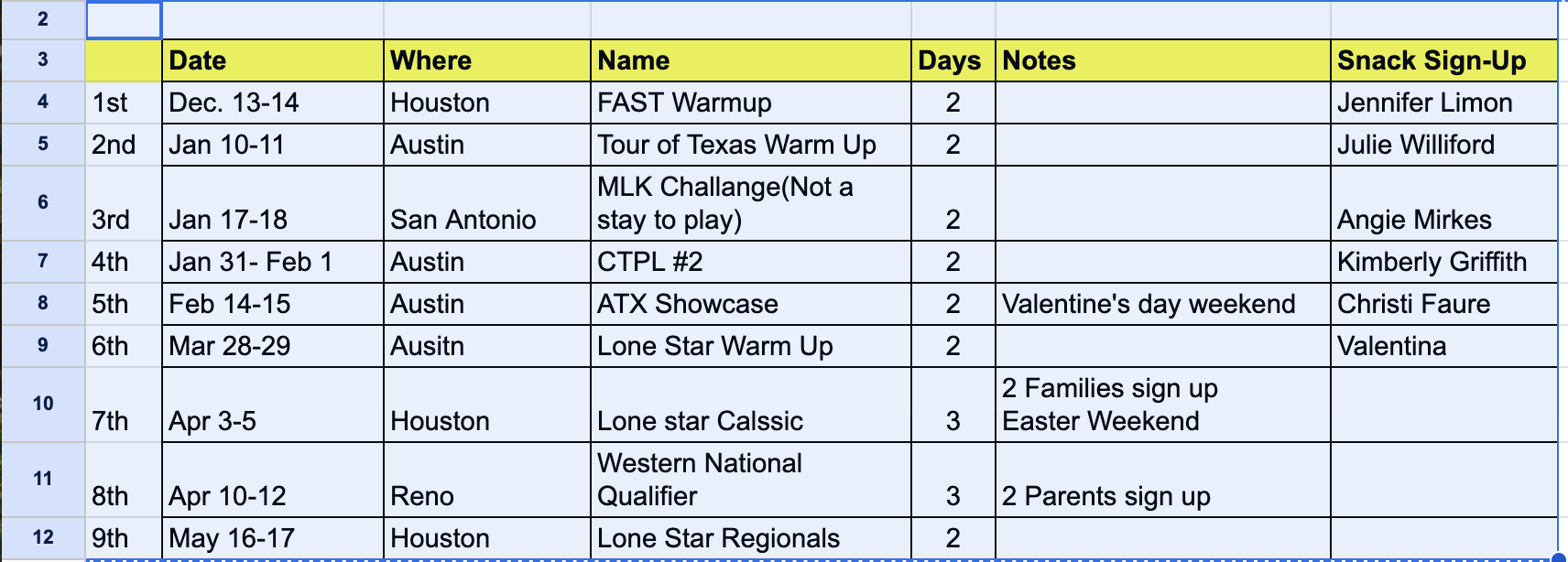Click the "Valentine's day weekend" note cell

[x=1161, y=304]
